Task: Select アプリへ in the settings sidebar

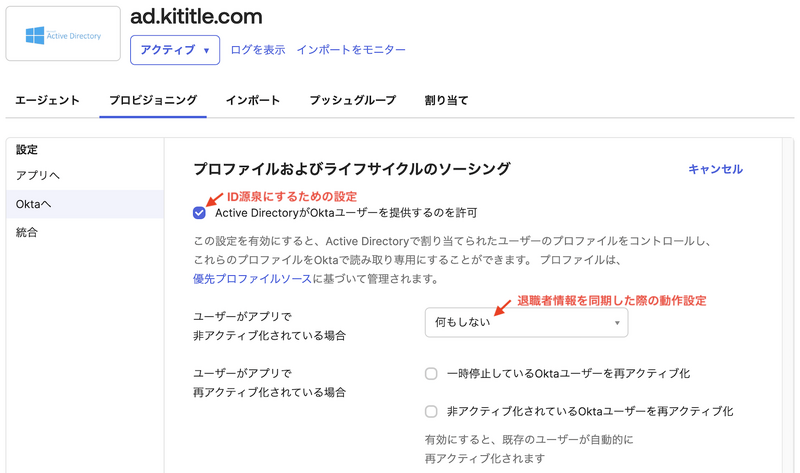Action: pyautogui.click(x=38, y=176)
